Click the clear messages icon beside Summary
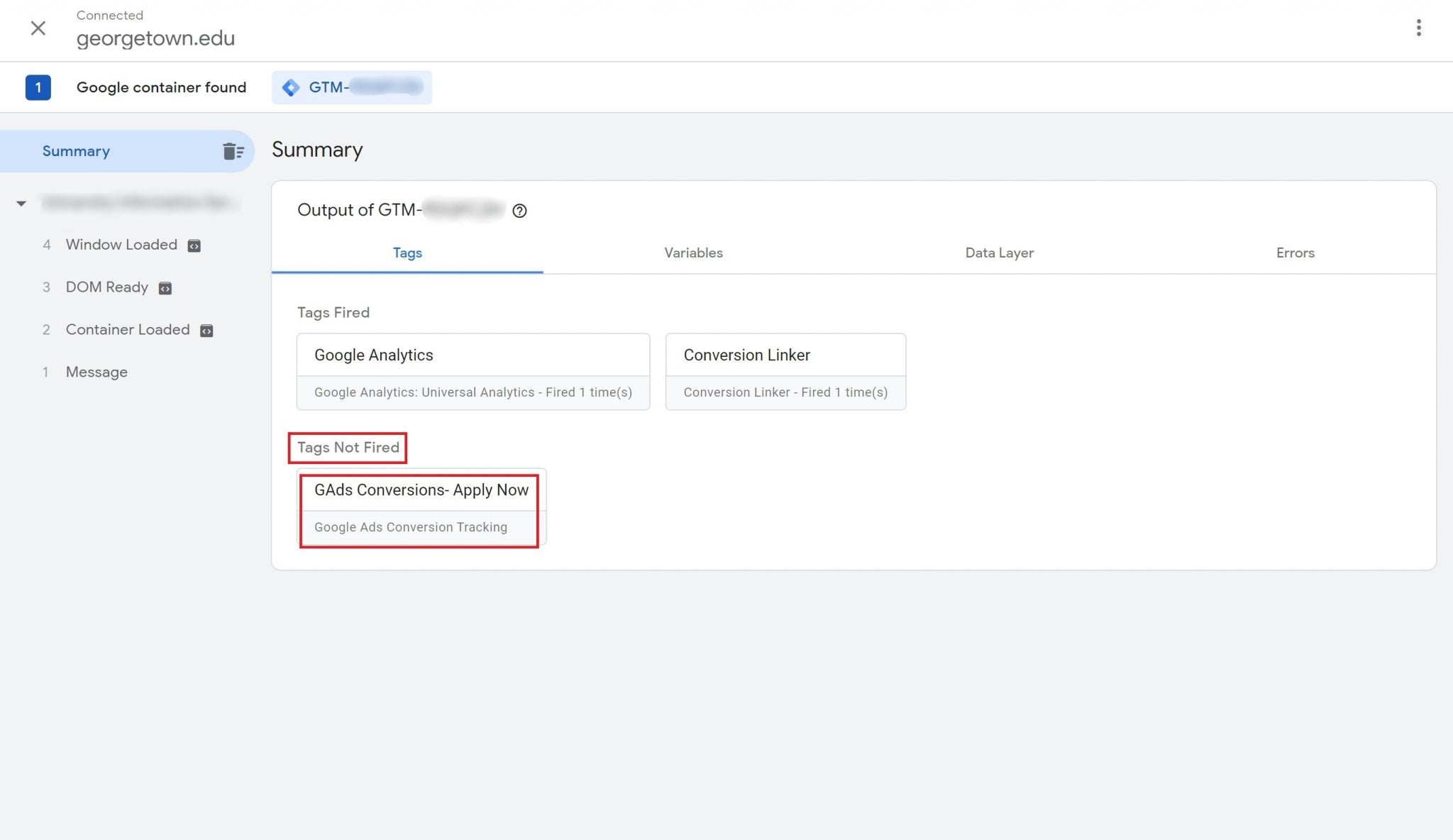Viewport: 1453px width, 840px height. pyautogui.click(x=233, y=151)
